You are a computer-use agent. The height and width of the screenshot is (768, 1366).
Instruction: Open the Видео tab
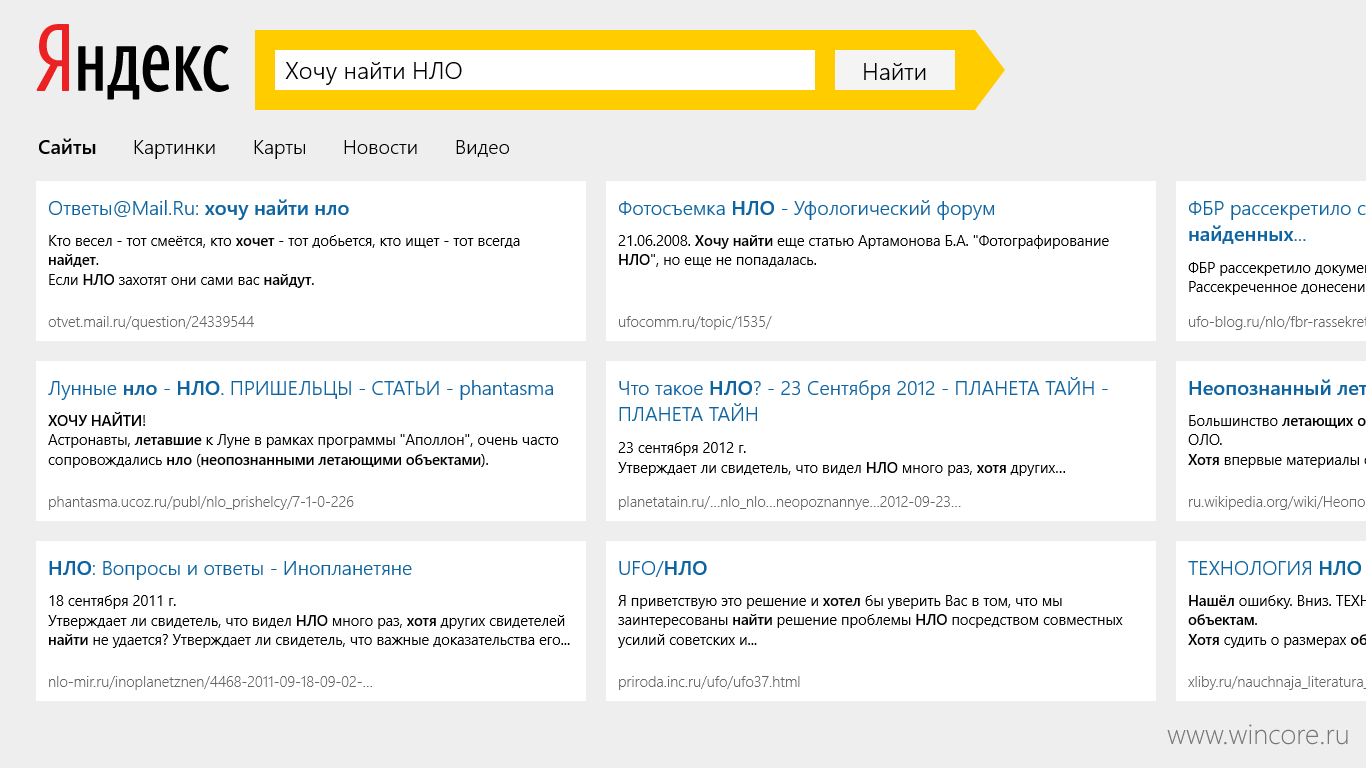coord(482,147)
